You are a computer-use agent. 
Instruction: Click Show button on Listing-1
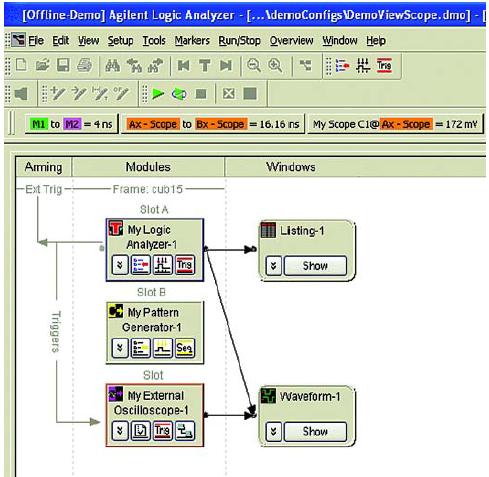coord(315,266)
